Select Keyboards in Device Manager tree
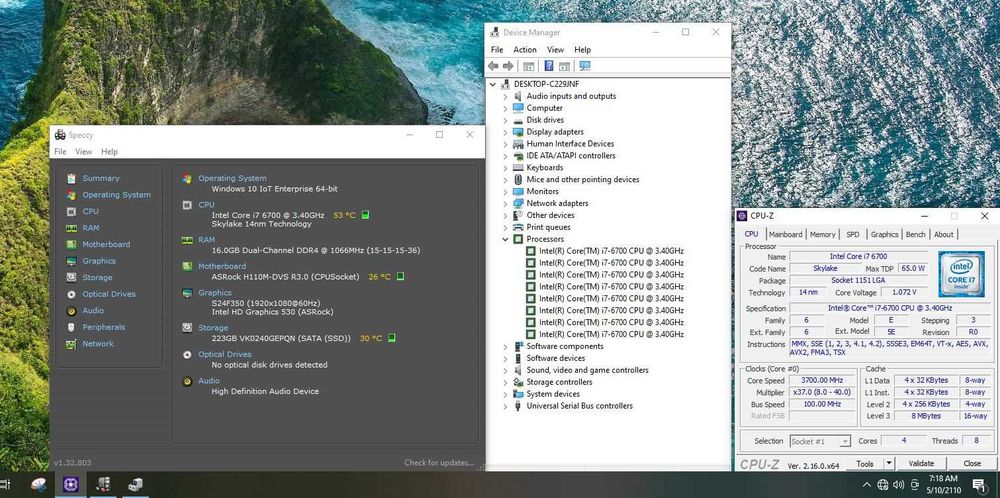Image resolution: width=1000 pixels, height=498 pixels. click(545, 168)
